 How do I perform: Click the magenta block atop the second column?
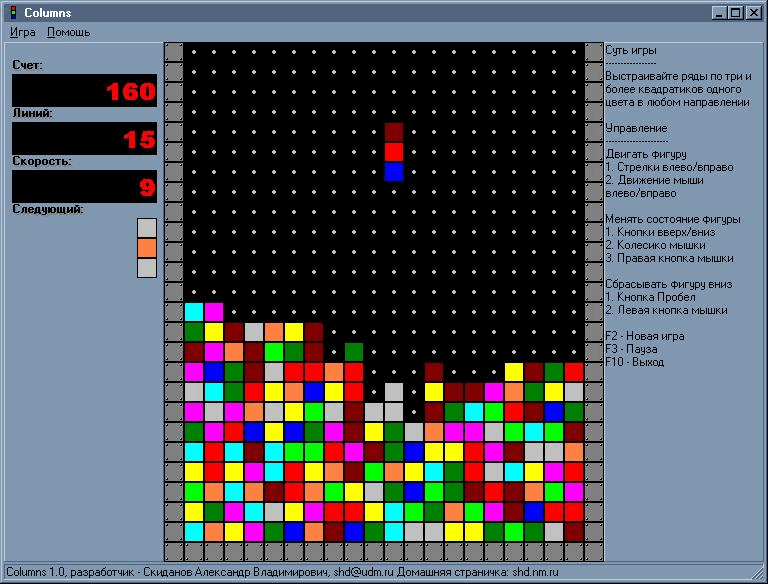click(214, 311)
